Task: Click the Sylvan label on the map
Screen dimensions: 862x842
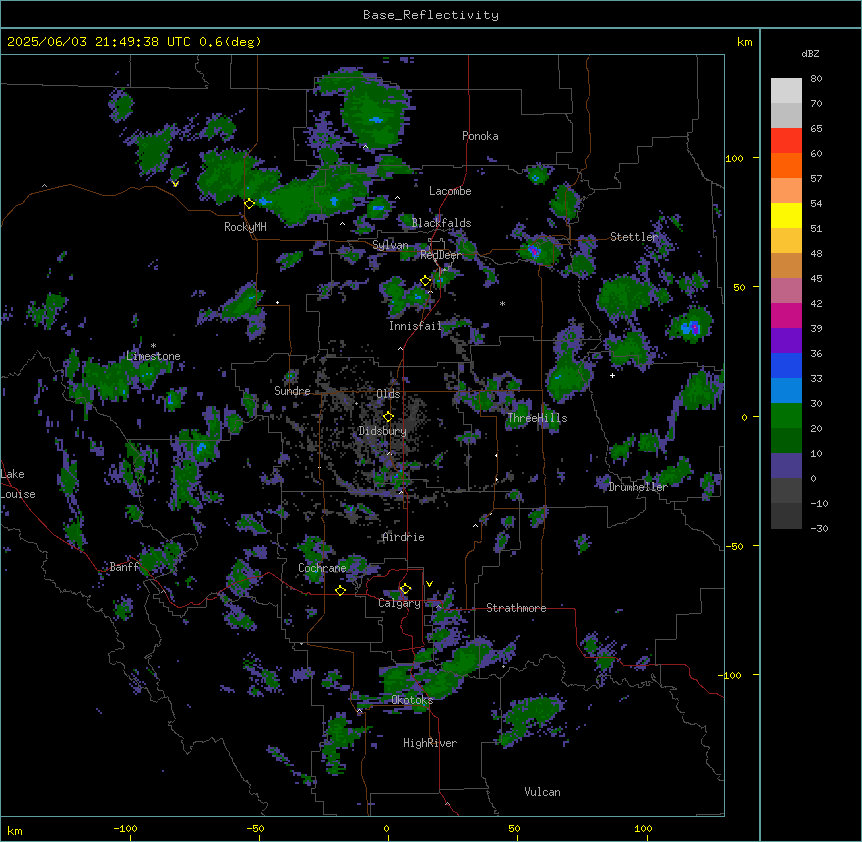Action: (x=390, y=245)
